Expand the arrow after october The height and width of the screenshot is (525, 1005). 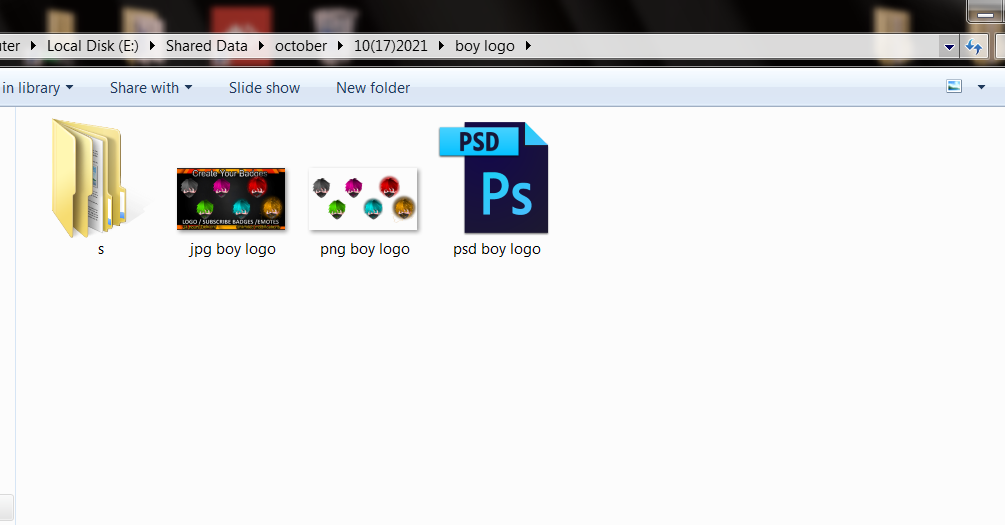(340, 46)
